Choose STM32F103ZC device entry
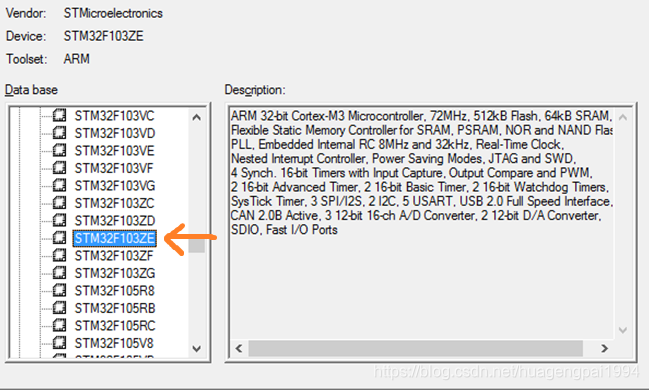This screenshot has width=649, height=390. (x=114, y=203)
